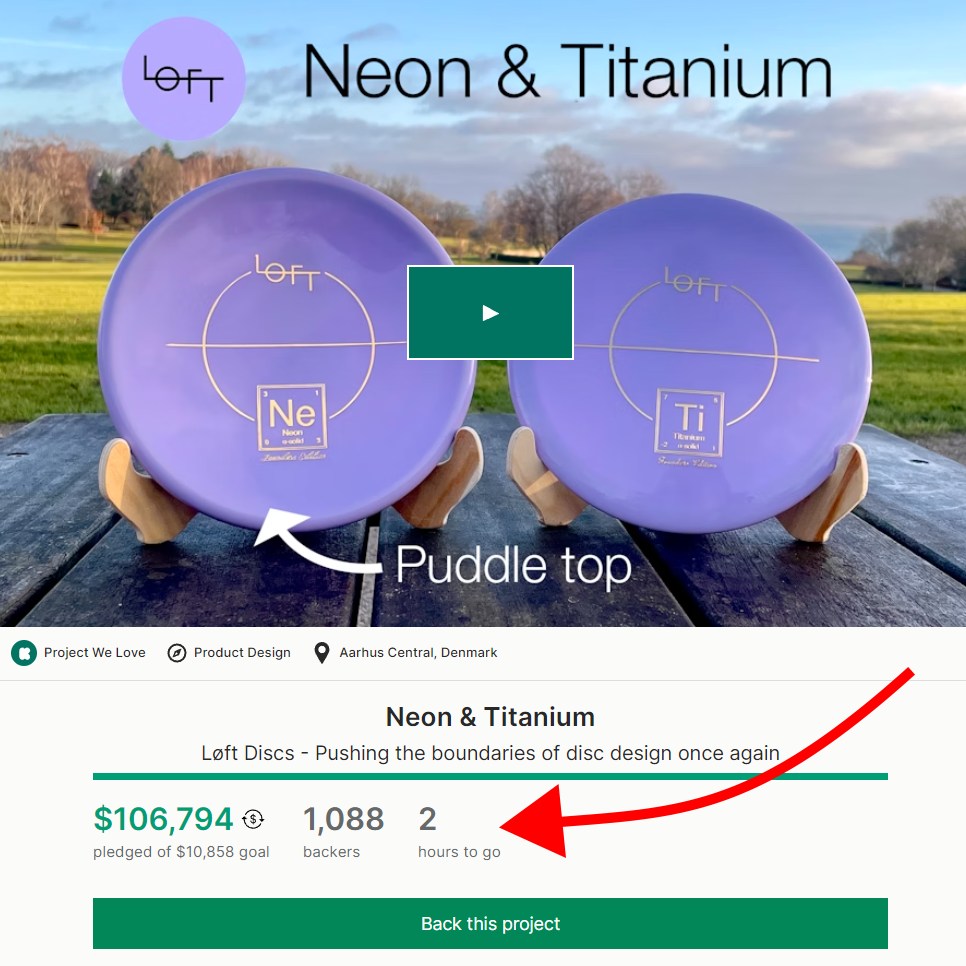The image size is (966, 966).
Task: Click the Product Design compass icon
Action: (x=177, y=653)
